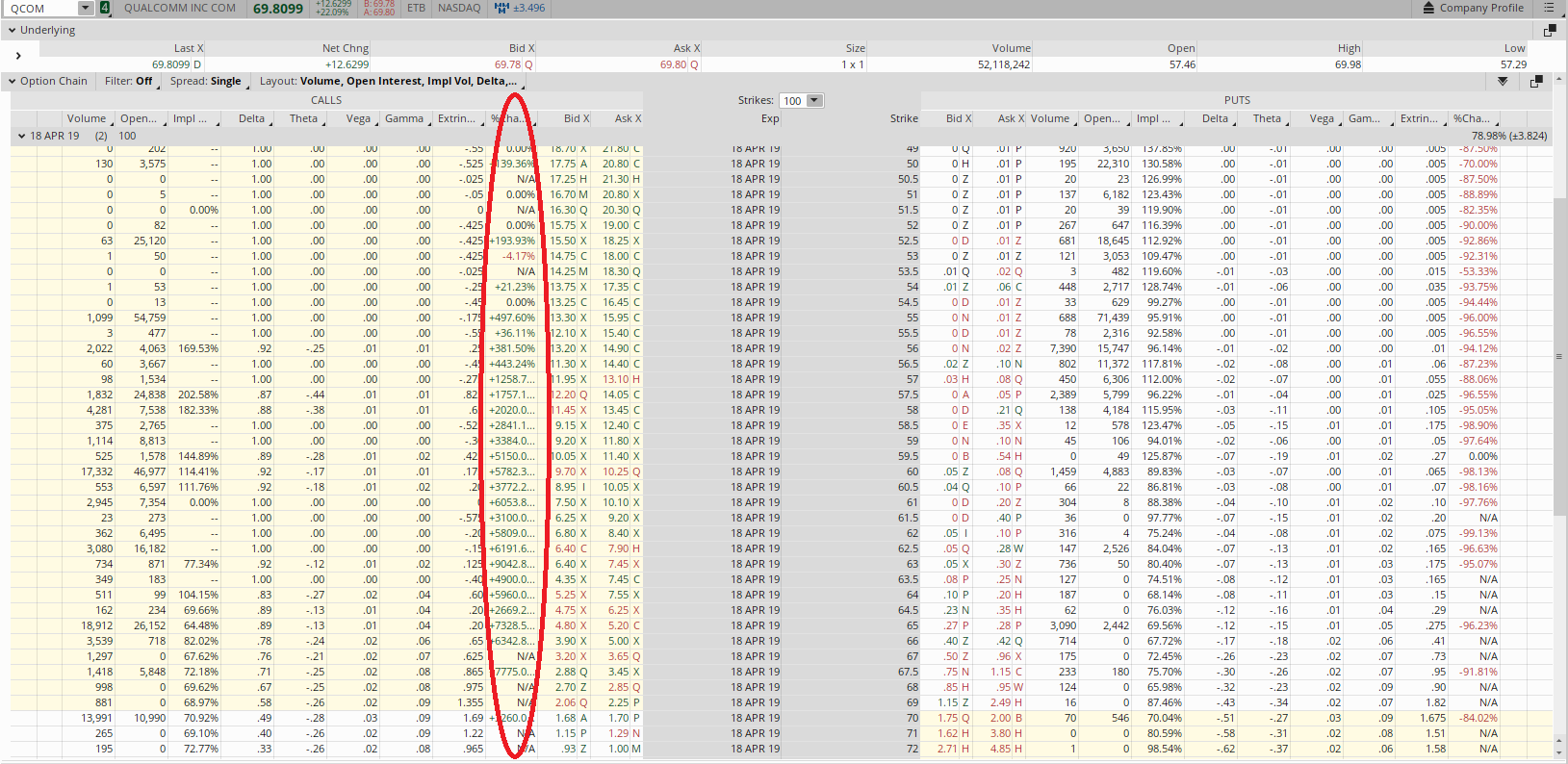The height and width of the screenshot is (764, 1568).
Task: Click the QCOM symbol input field
Action: 42,8
